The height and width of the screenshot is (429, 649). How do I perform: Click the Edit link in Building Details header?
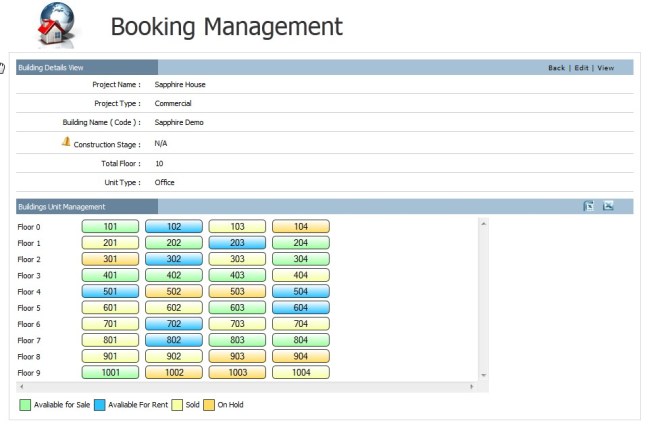click(581, 68)
